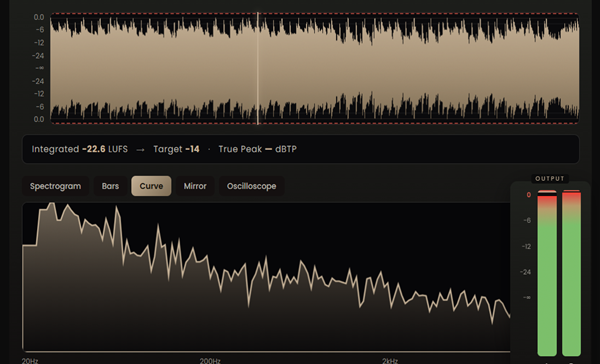Select the Bars visualization tab
The width and height of the screenshot is (600, 364).
pyautogui.click(x=110, y=186)
